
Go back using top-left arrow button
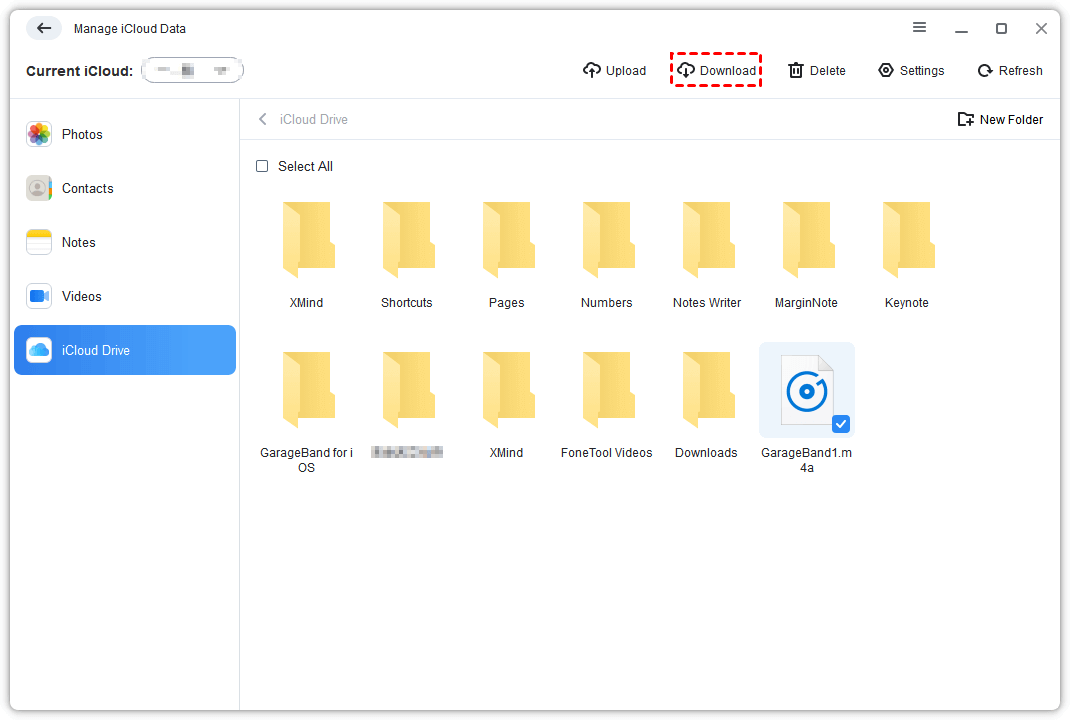pyautogui.click(x=44, y=28)
